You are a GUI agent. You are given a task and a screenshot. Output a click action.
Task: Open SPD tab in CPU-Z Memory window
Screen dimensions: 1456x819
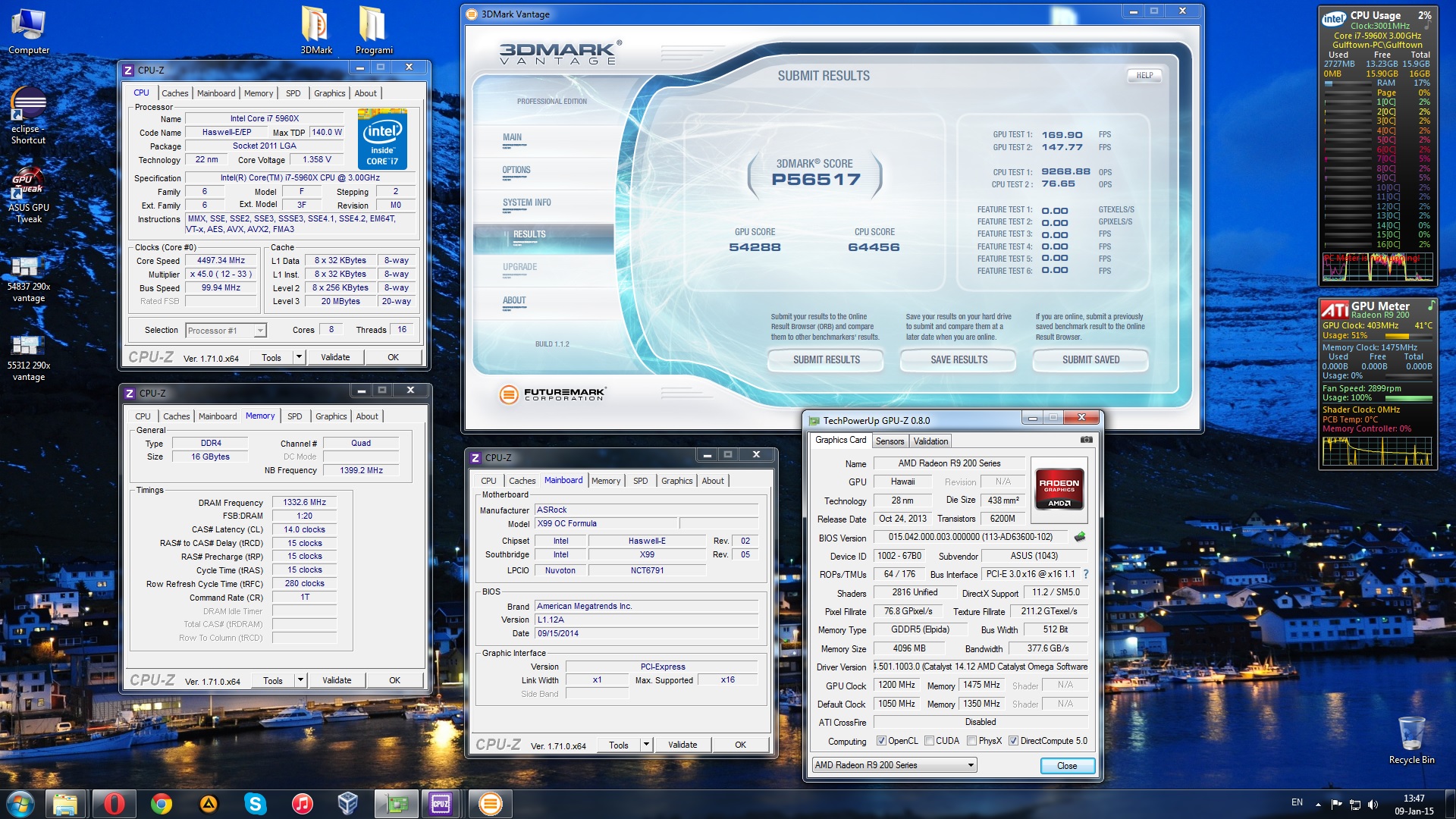pyautogui.click(x=295, y=416)
